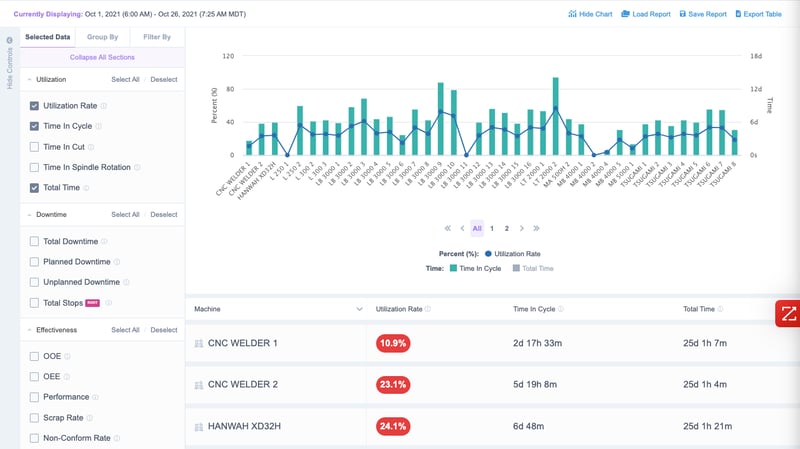Click Select All in Downtime section
The width and height of the screenshot is (800, 449).
[125, 215]
